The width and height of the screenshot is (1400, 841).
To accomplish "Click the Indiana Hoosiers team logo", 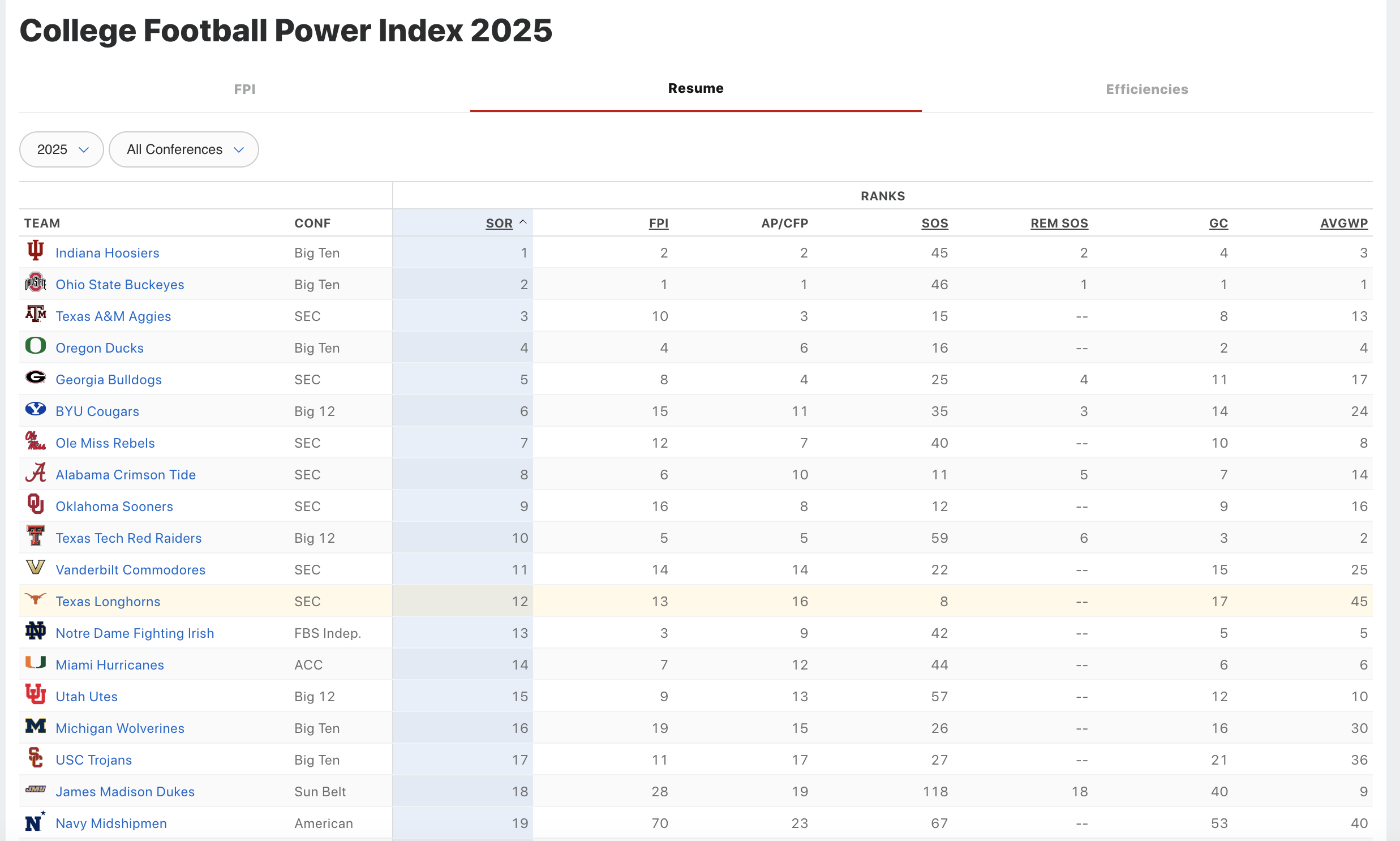I will [35, 251].
